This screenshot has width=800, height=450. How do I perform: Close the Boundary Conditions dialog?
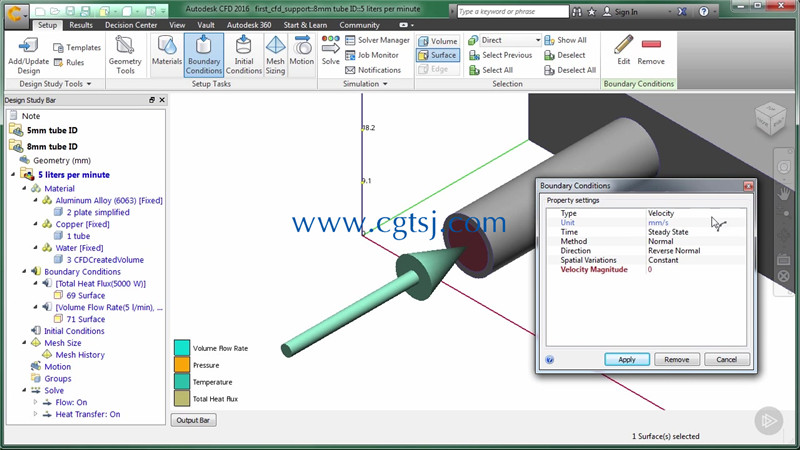748,186
